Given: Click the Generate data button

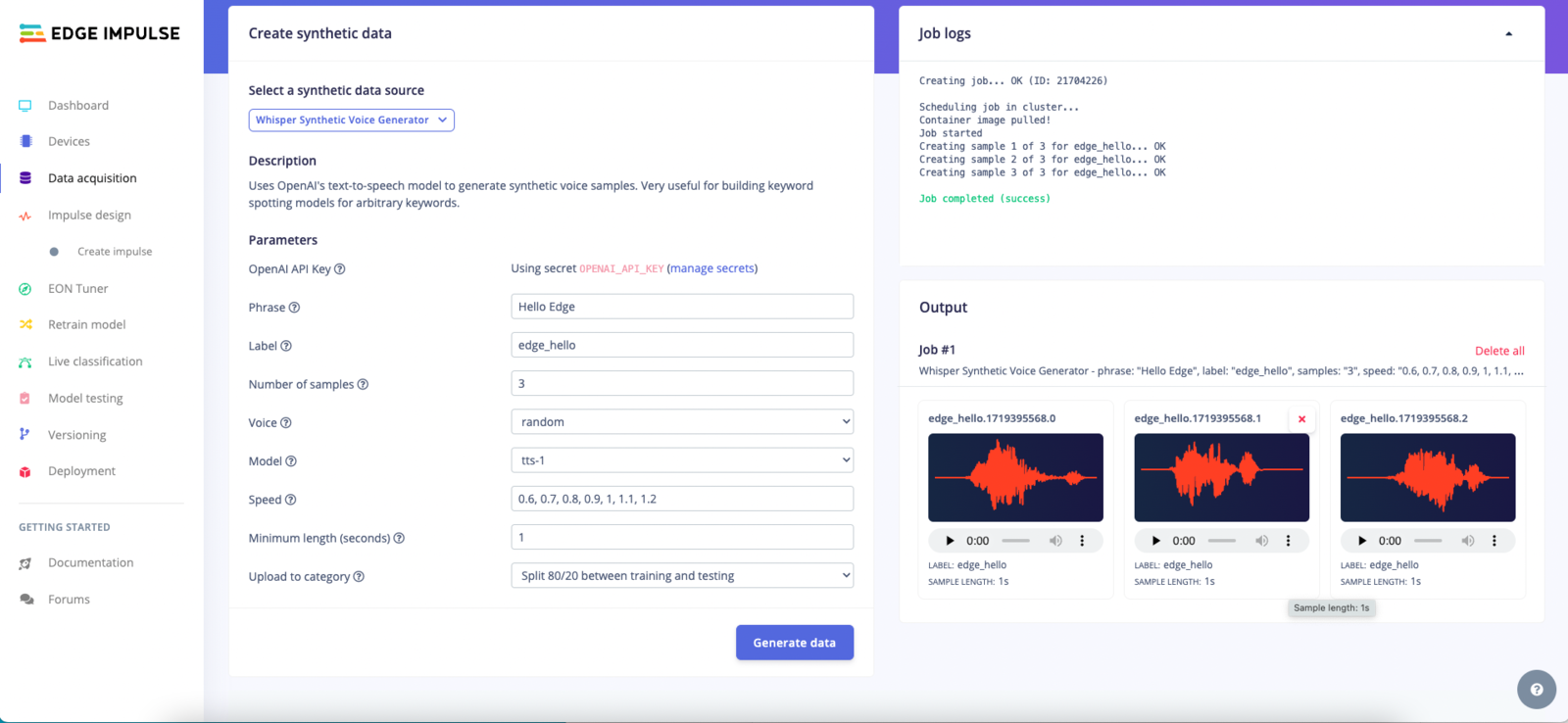Looking at the screenshot, I should (x=795, y=643).
